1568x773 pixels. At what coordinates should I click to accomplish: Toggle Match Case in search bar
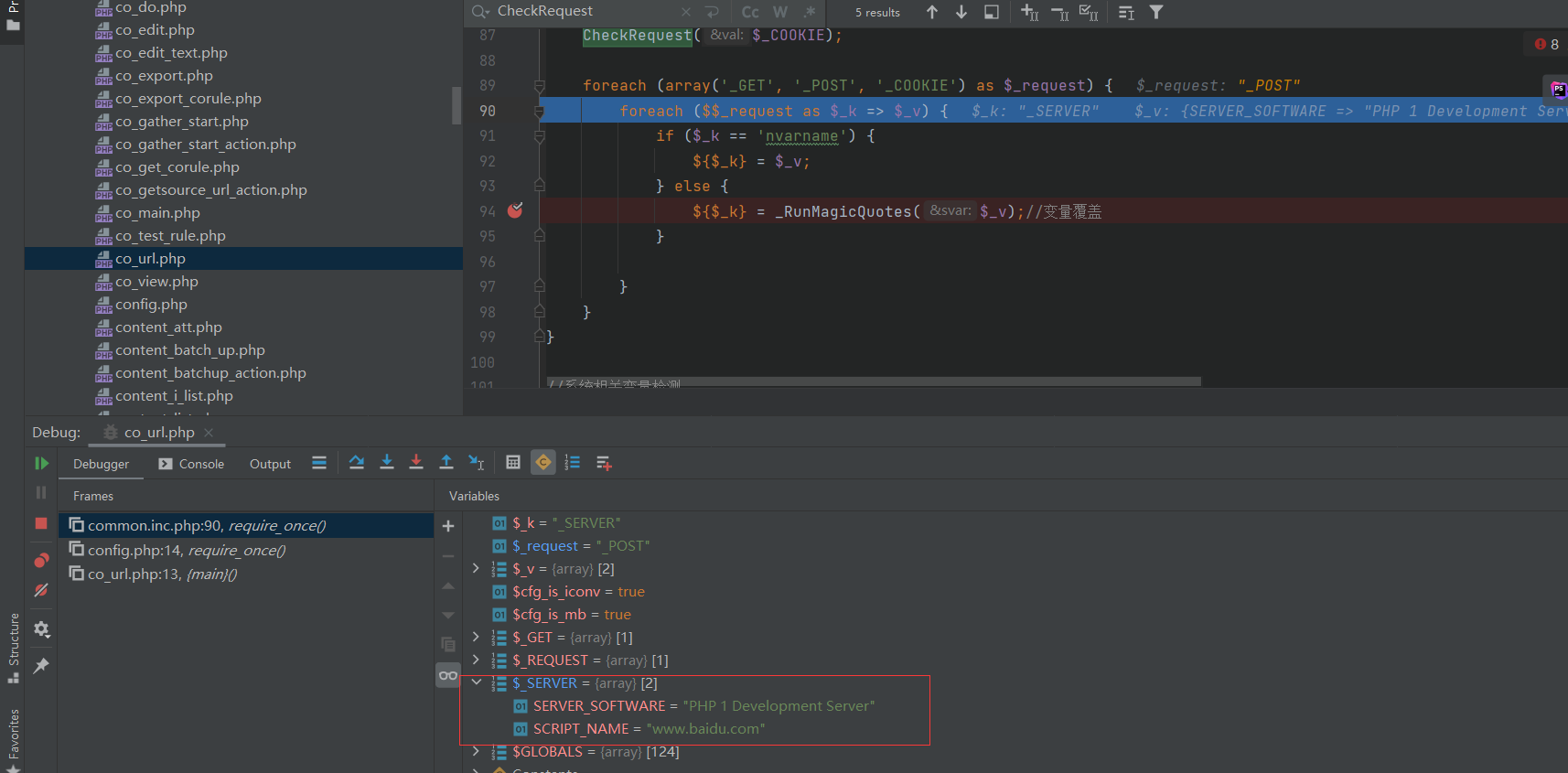coord(750,12)
